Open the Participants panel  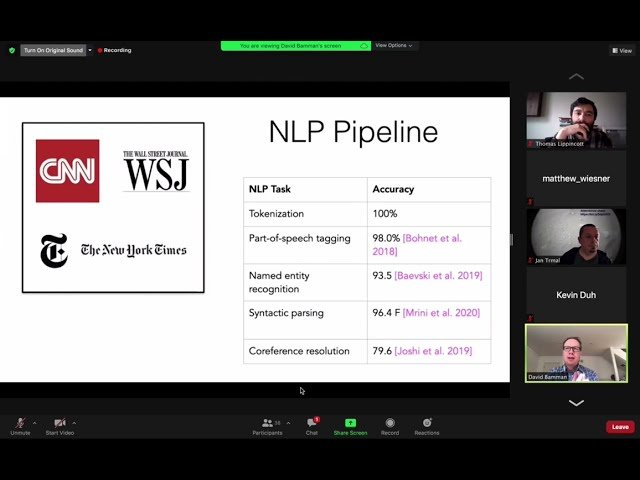(267, 423)
